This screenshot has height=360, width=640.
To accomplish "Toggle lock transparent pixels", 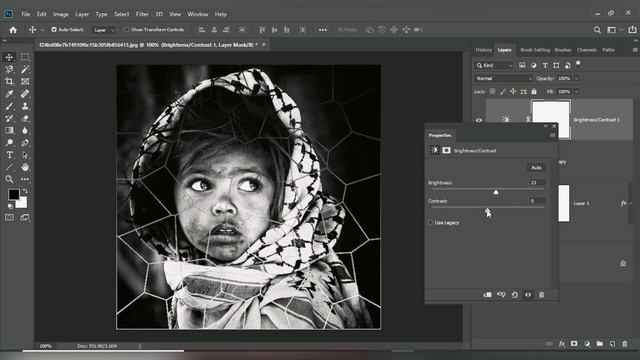I will coord(493,91).
